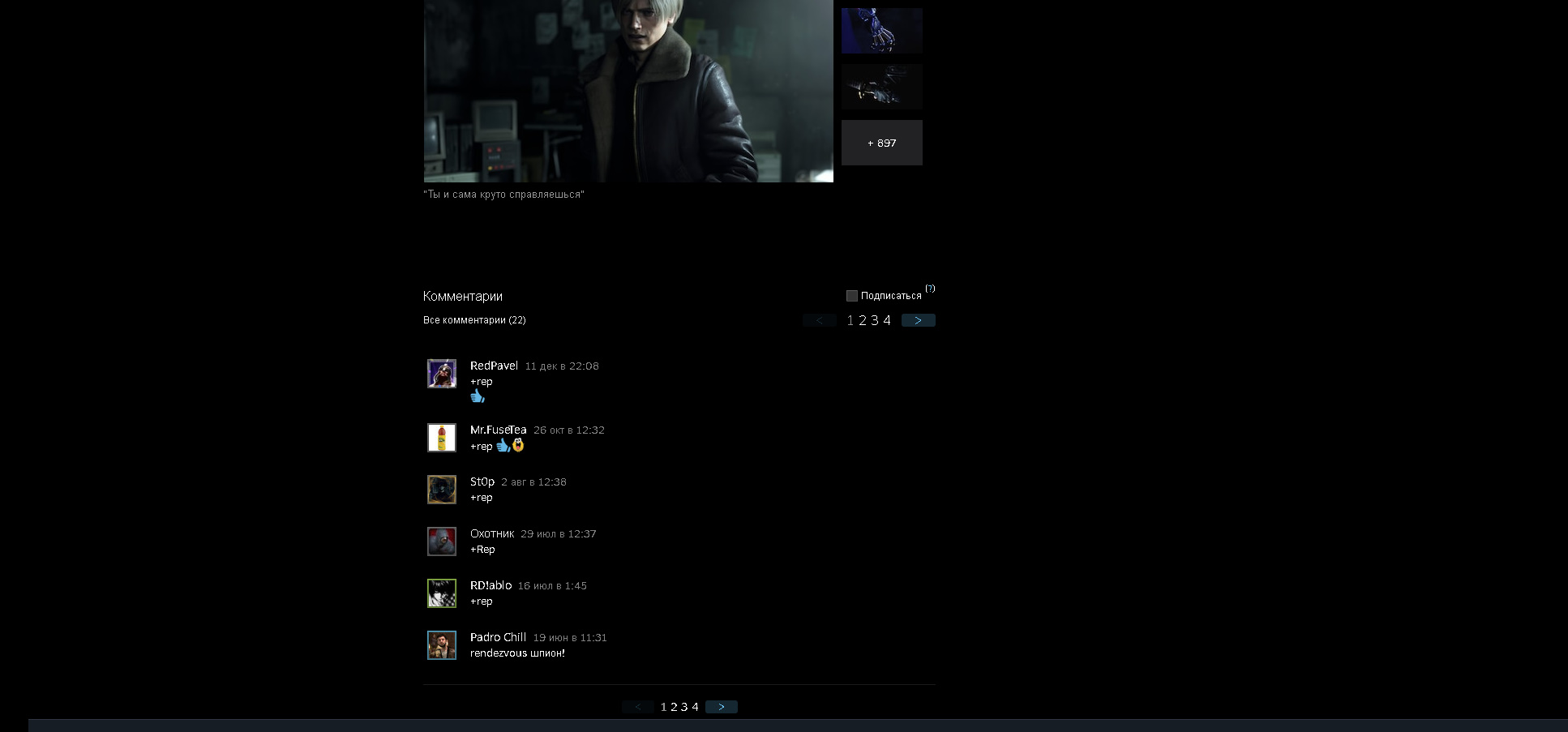Open RedPavel's avatar
This screenshot has height=732, width=1568.
click(442, 374)
